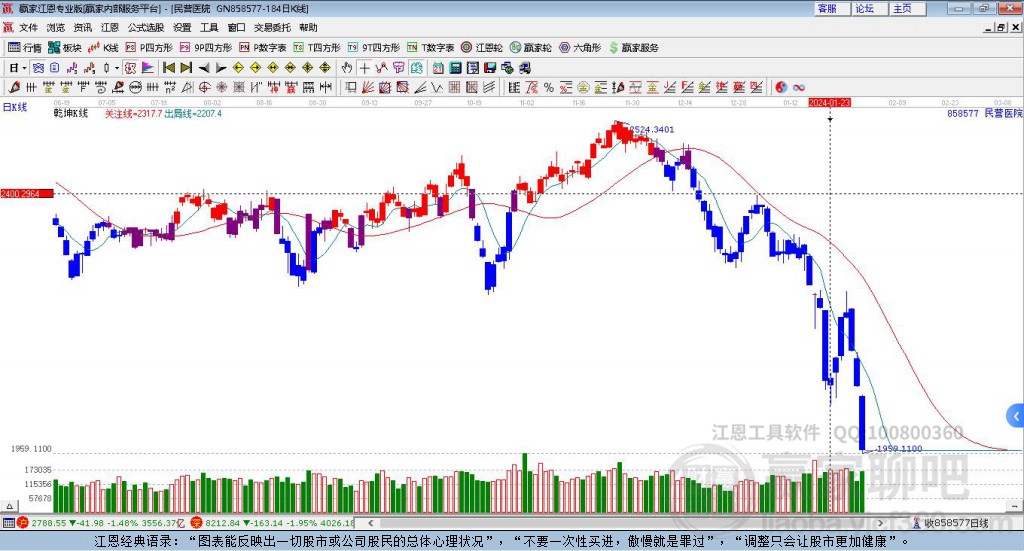Jump to first bar with green skip-start arrow
Image resolution: width=1024 pixels, height=551 pixels.
tap(168, 68)
